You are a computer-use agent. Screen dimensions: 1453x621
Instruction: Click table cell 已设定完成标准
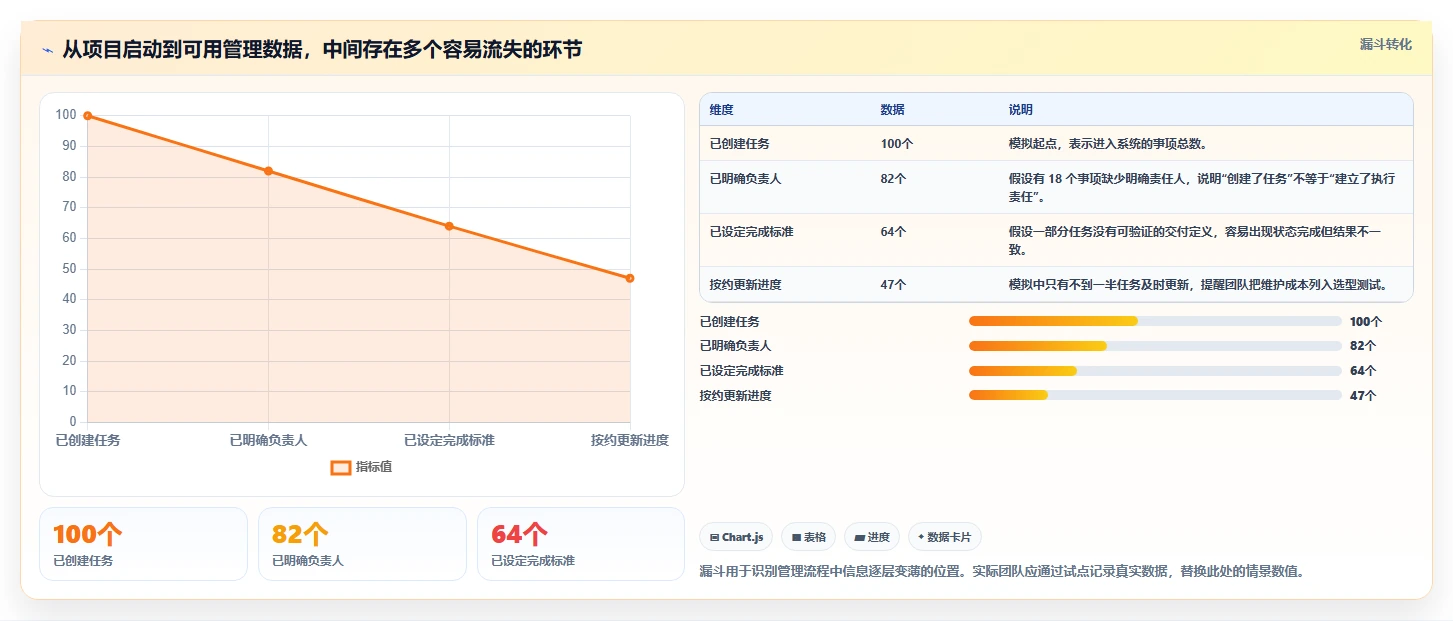point(751,232)
